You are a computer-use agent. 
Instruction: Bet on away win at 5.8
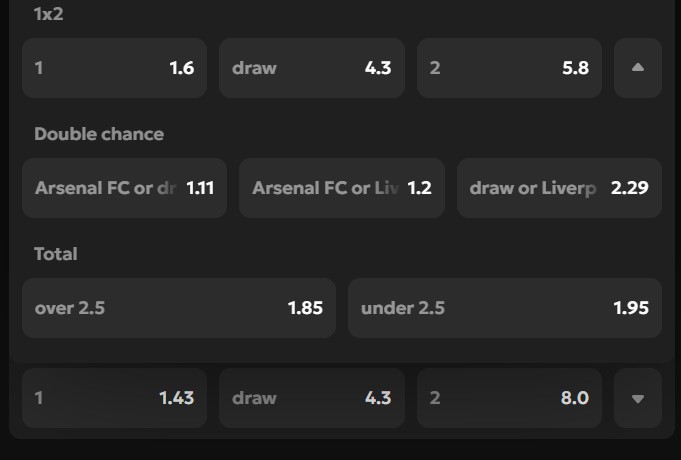[509, 68]
